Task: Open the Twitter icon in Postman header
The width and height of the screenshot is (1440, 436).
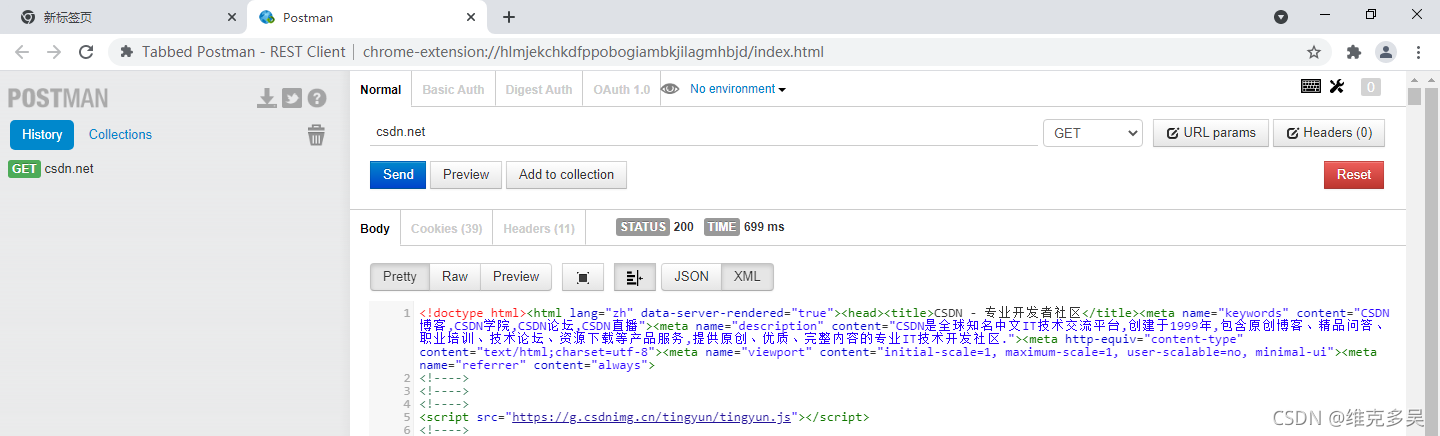Action: (292, 98)
